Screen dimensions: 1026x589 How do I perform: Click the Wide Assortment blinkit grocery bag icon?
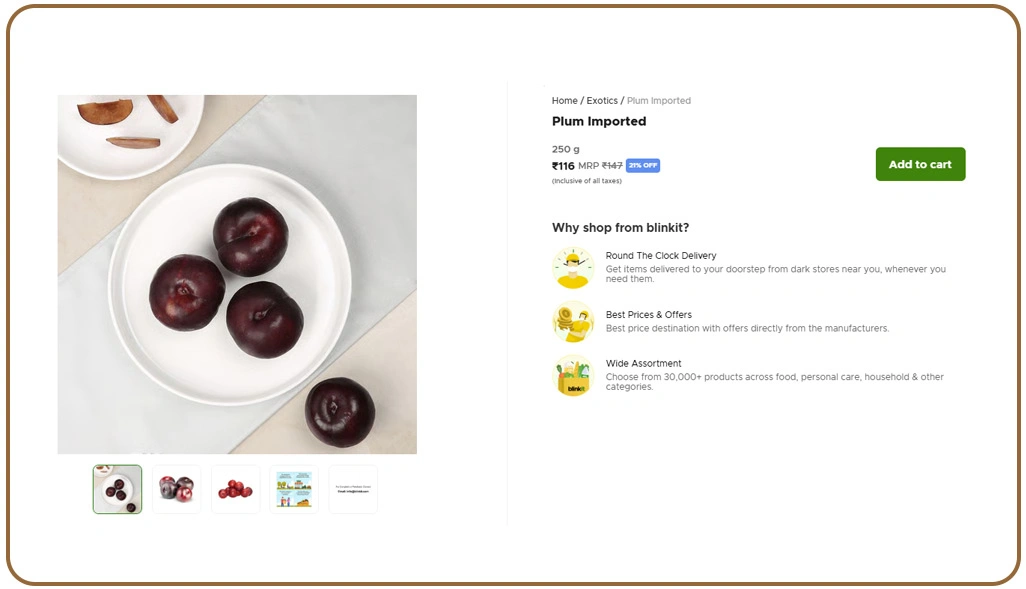click(572, 375)
